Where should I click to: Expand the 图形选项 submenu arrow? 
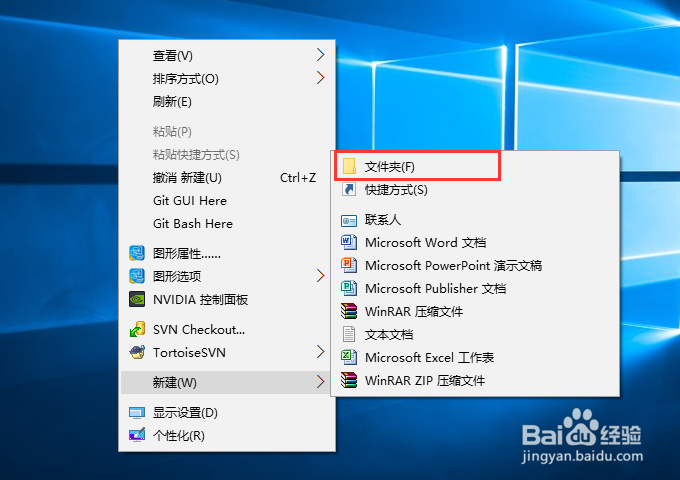pos(320,275)
